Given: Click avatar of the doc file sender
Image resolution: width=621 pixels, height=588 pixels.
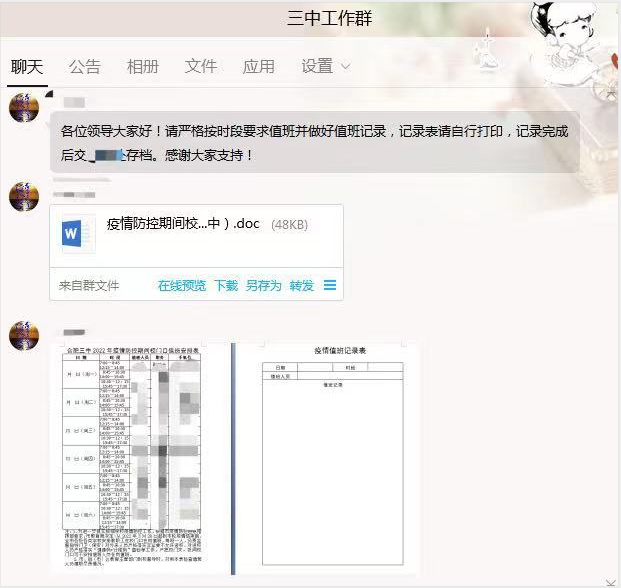Looking at the screenshot, I should pyautogui.click(x=24, y=197).
